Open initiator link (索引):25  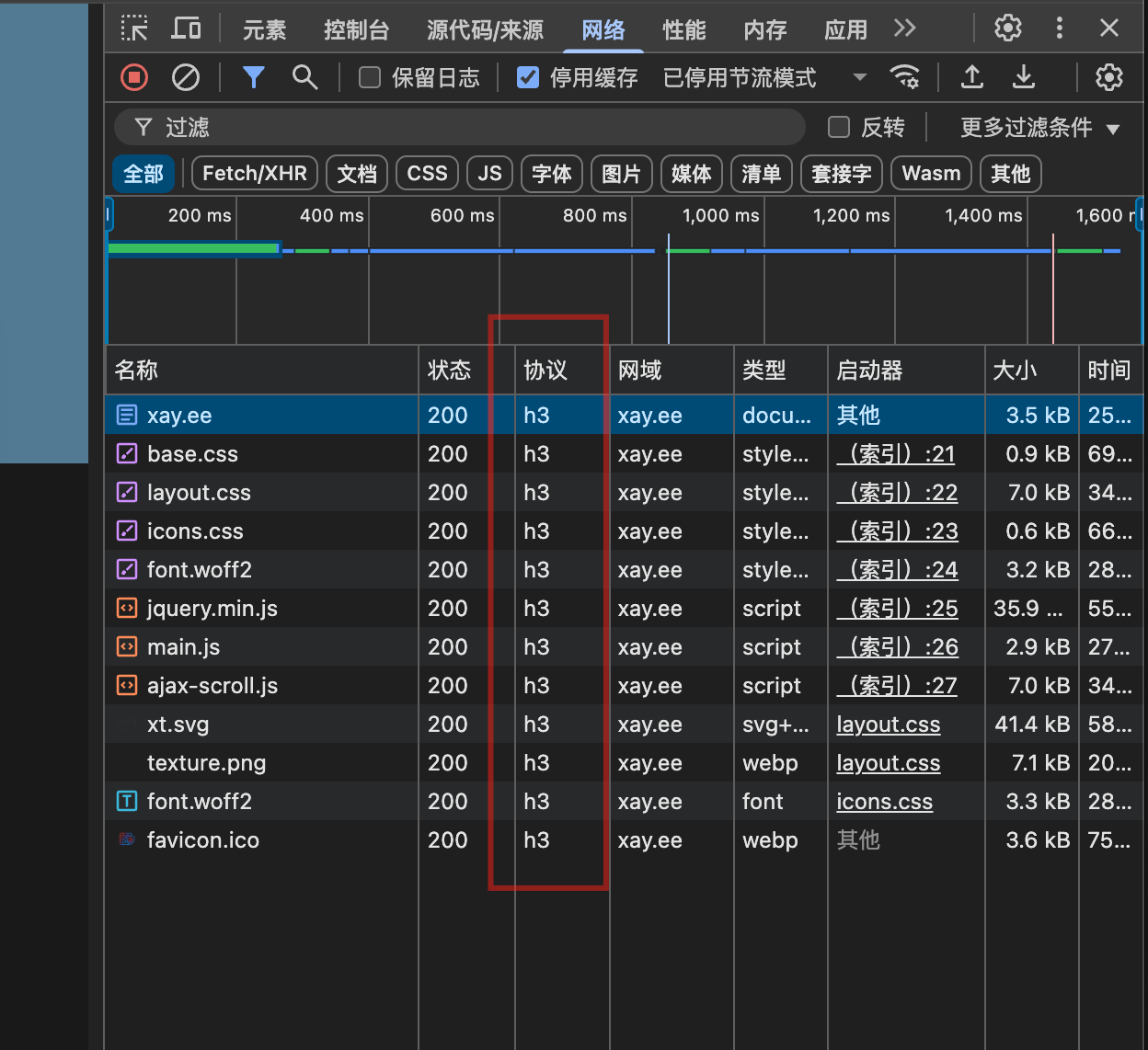point(897,609)
